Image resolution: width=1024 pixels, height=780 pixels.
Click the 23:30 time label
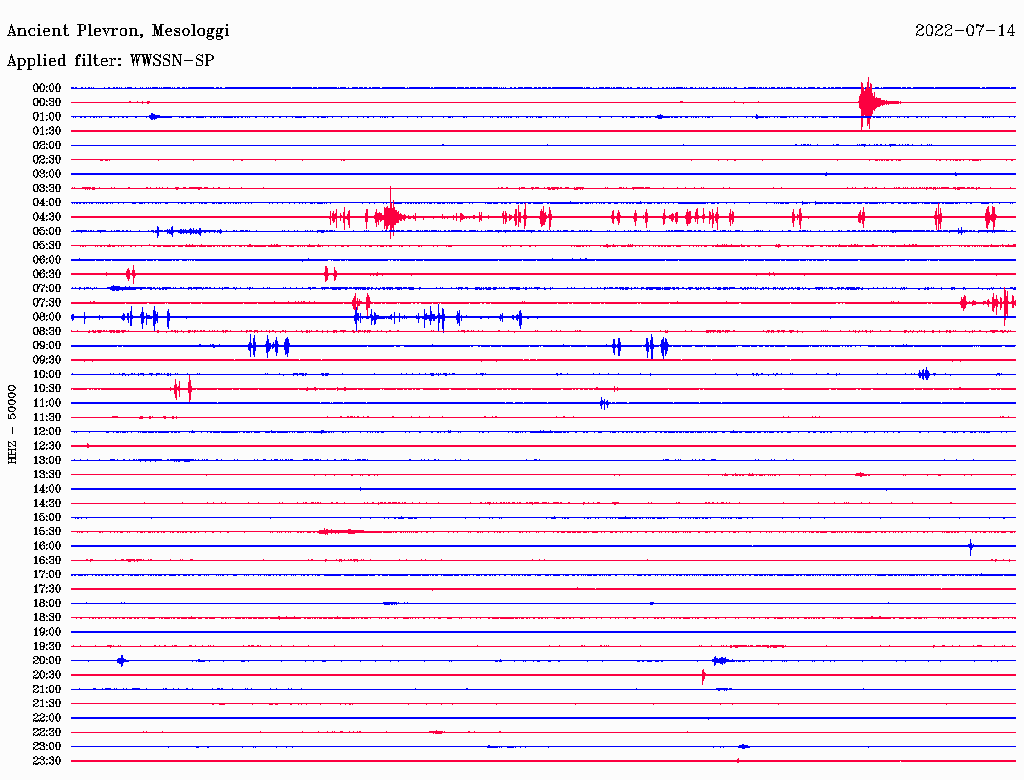pyautogui.click(x=47, y=761)
